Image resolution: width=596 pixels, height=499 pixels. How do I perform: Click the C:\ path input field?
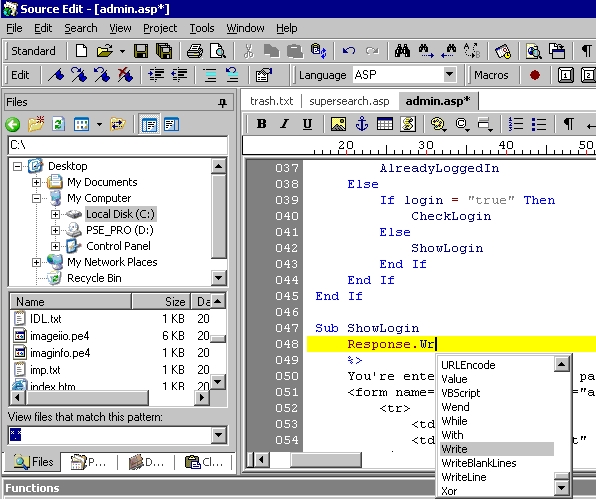[x=118, y=145]
